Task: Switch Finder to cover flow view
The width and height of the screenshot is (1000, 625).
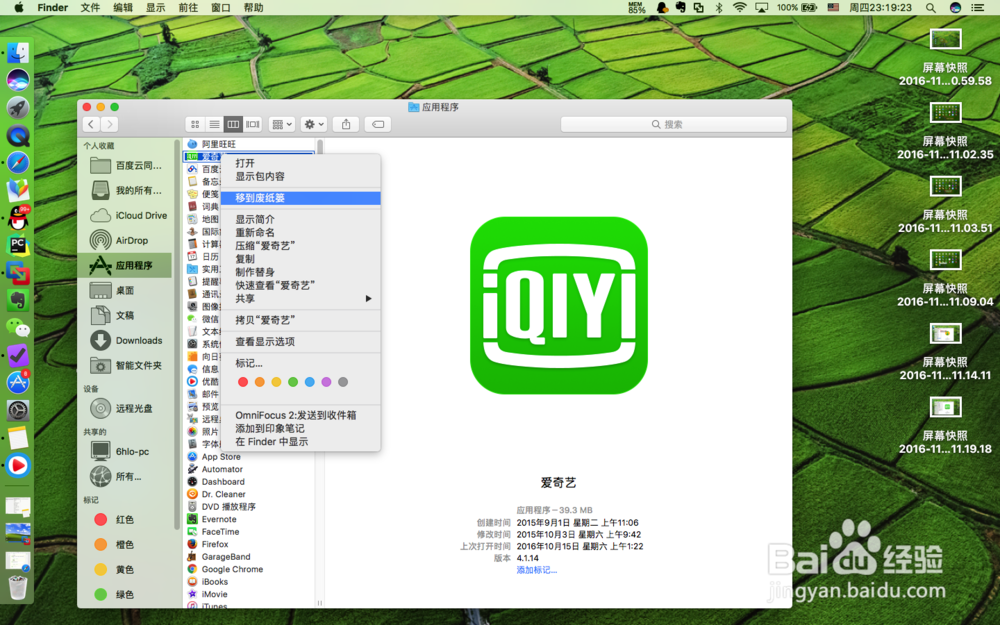Action: [x=252, y=124]
